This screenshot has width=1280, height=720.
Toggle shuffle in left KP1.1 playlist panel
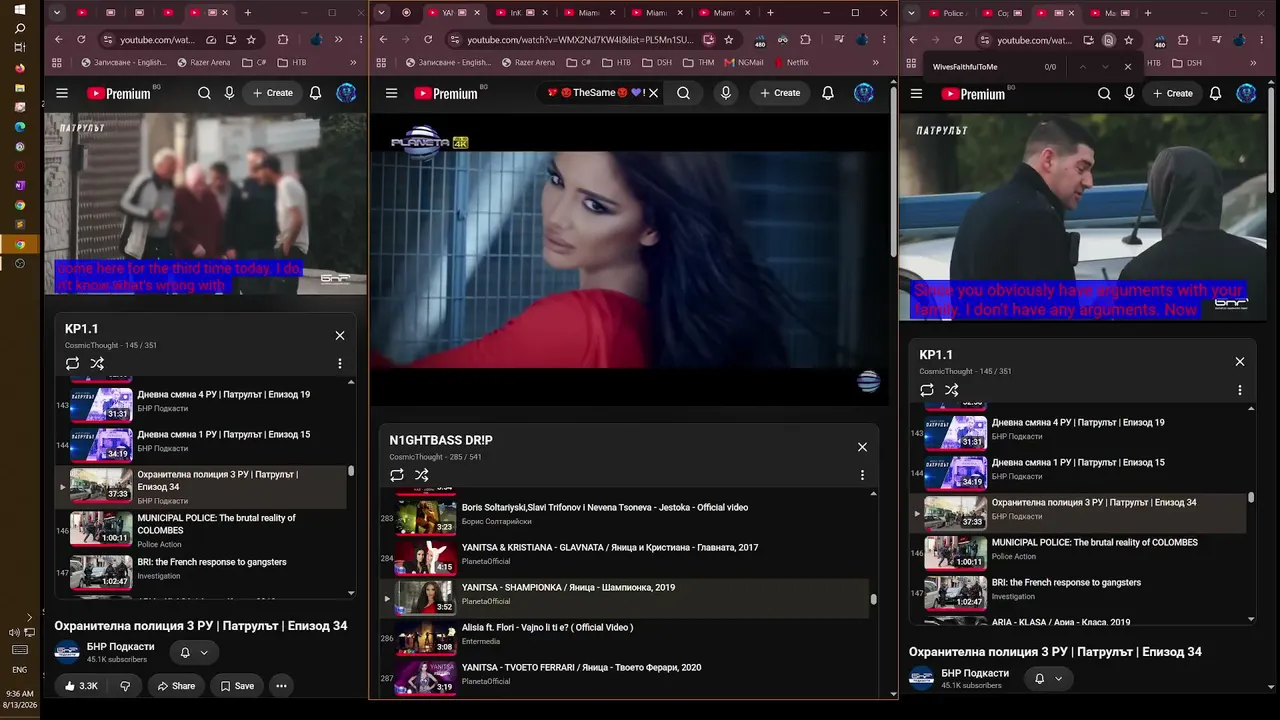click(x=97, y=364)
